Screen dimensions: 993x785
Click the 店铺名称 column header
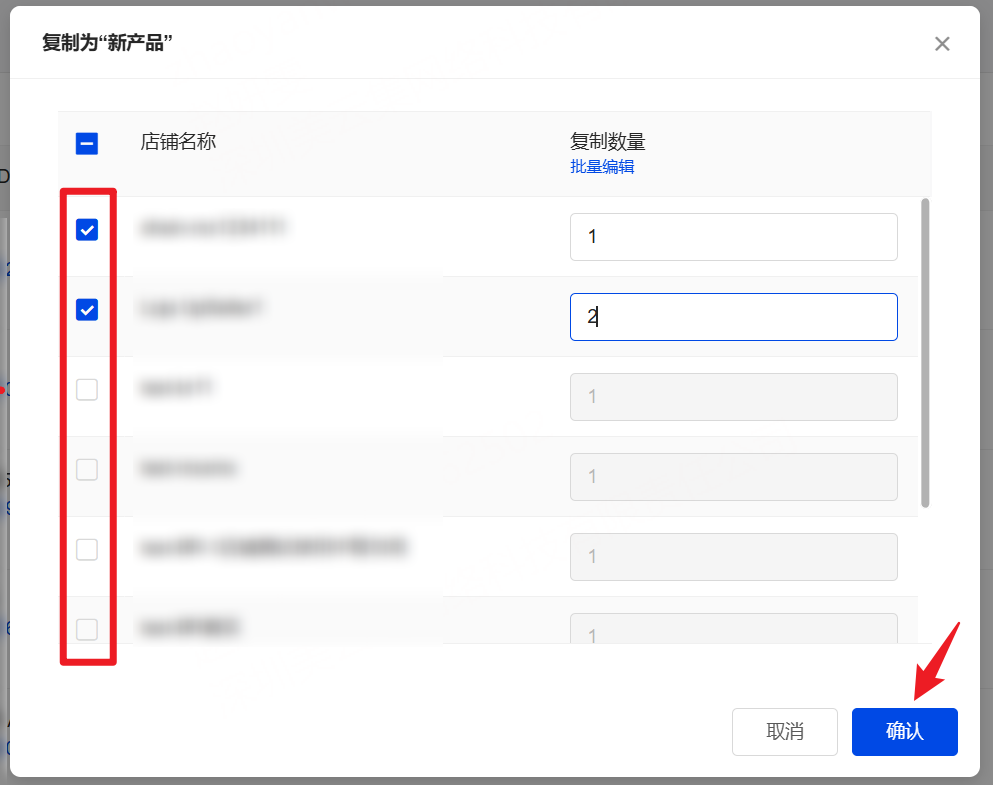click(178, 142)
